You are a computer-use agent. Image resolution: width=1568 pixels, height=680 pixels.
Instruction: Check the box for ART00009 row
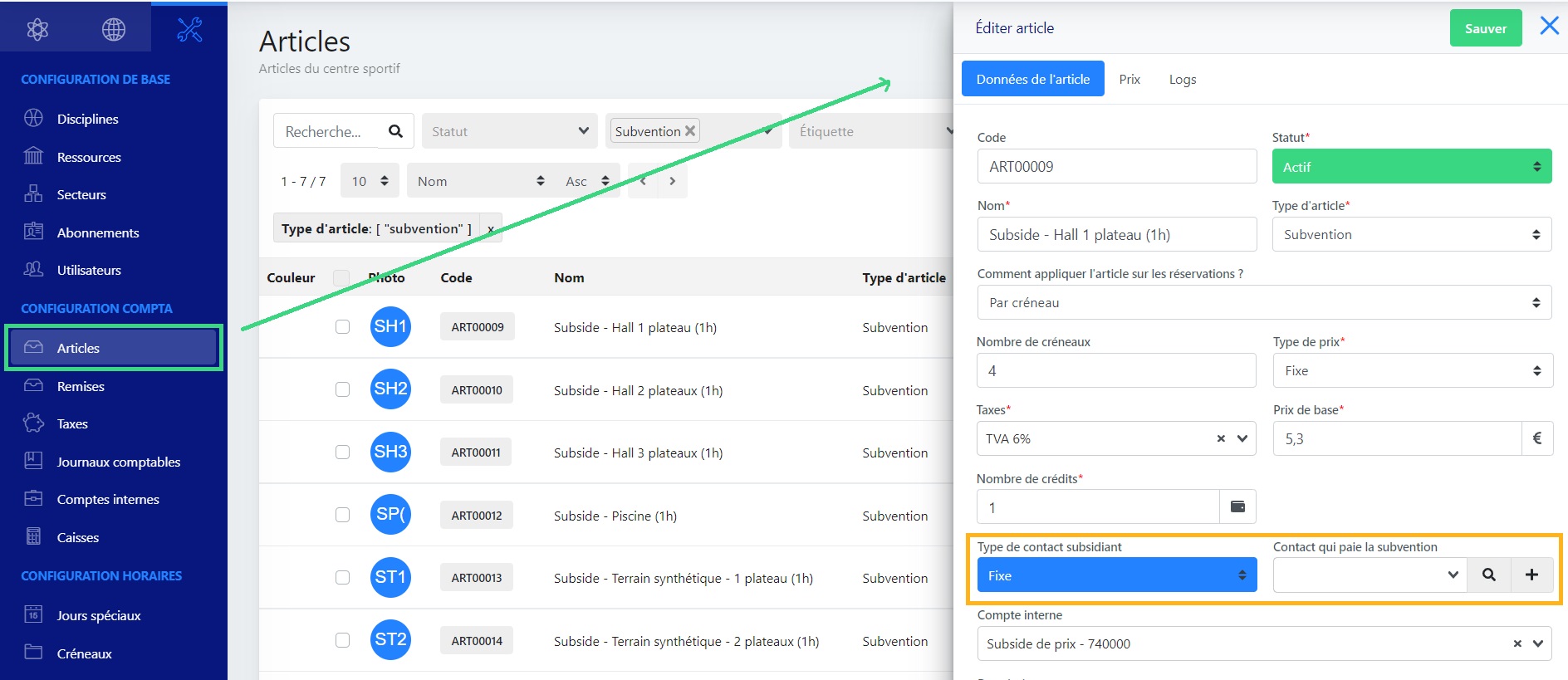pyautogui.click(x=342, y=326)
